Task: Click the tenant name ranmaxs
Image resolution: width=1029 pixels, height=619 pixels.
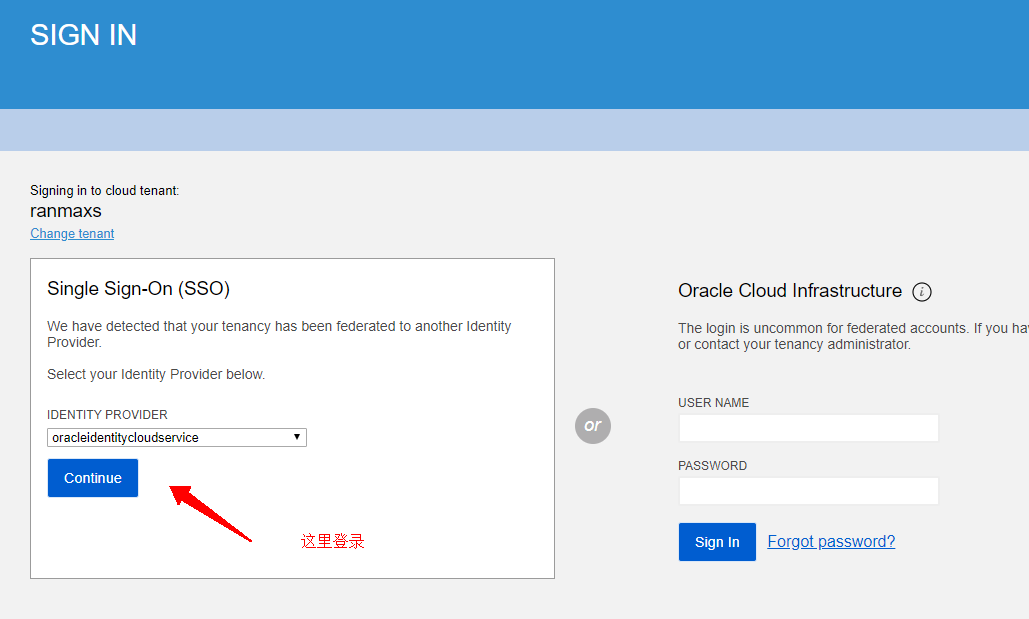Action: click(66, 211)
